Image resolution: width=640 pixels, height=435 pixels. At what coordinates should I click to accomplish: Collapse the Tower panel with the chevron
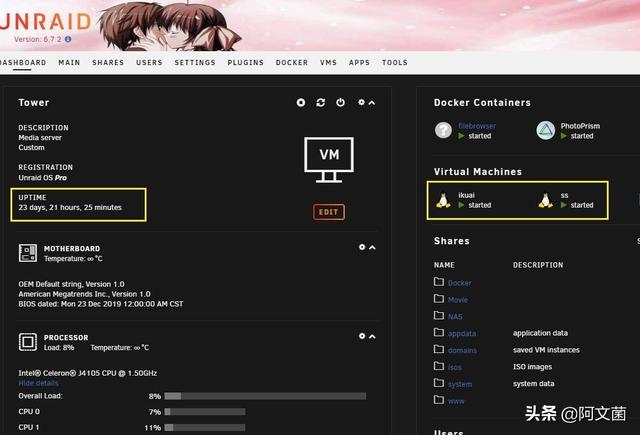point(372,103)
